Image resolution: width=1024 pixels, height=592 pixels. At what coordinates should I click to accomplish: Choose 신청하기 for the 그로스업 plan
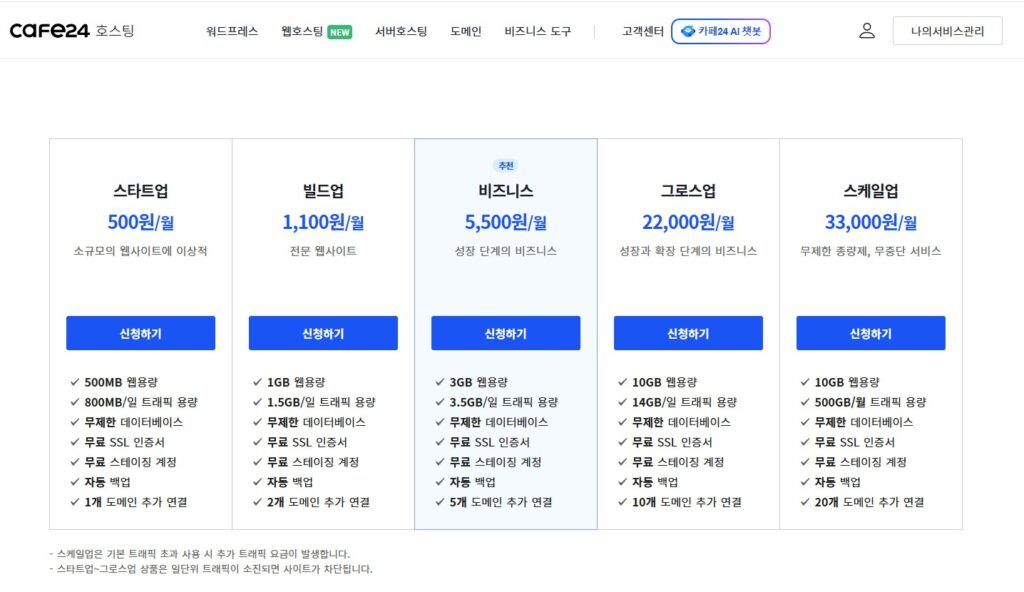click(x=688, y=333)
